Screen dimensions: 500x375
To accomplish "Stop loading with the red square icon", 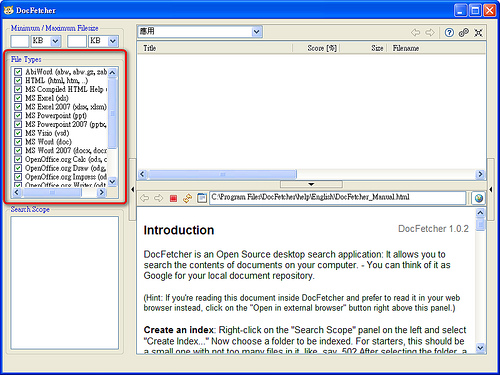I will [173, 198].
